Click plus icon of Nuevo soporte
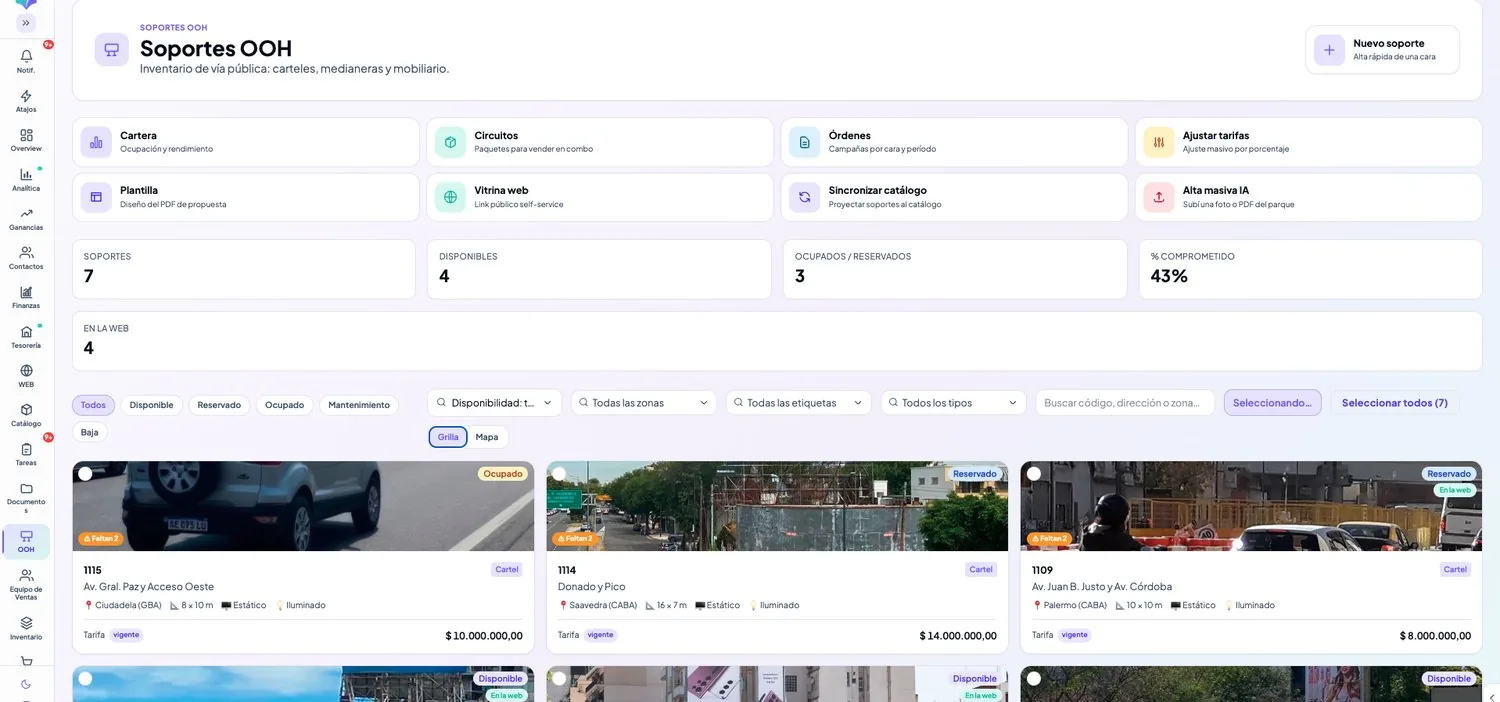 [x=1329, y=50]
